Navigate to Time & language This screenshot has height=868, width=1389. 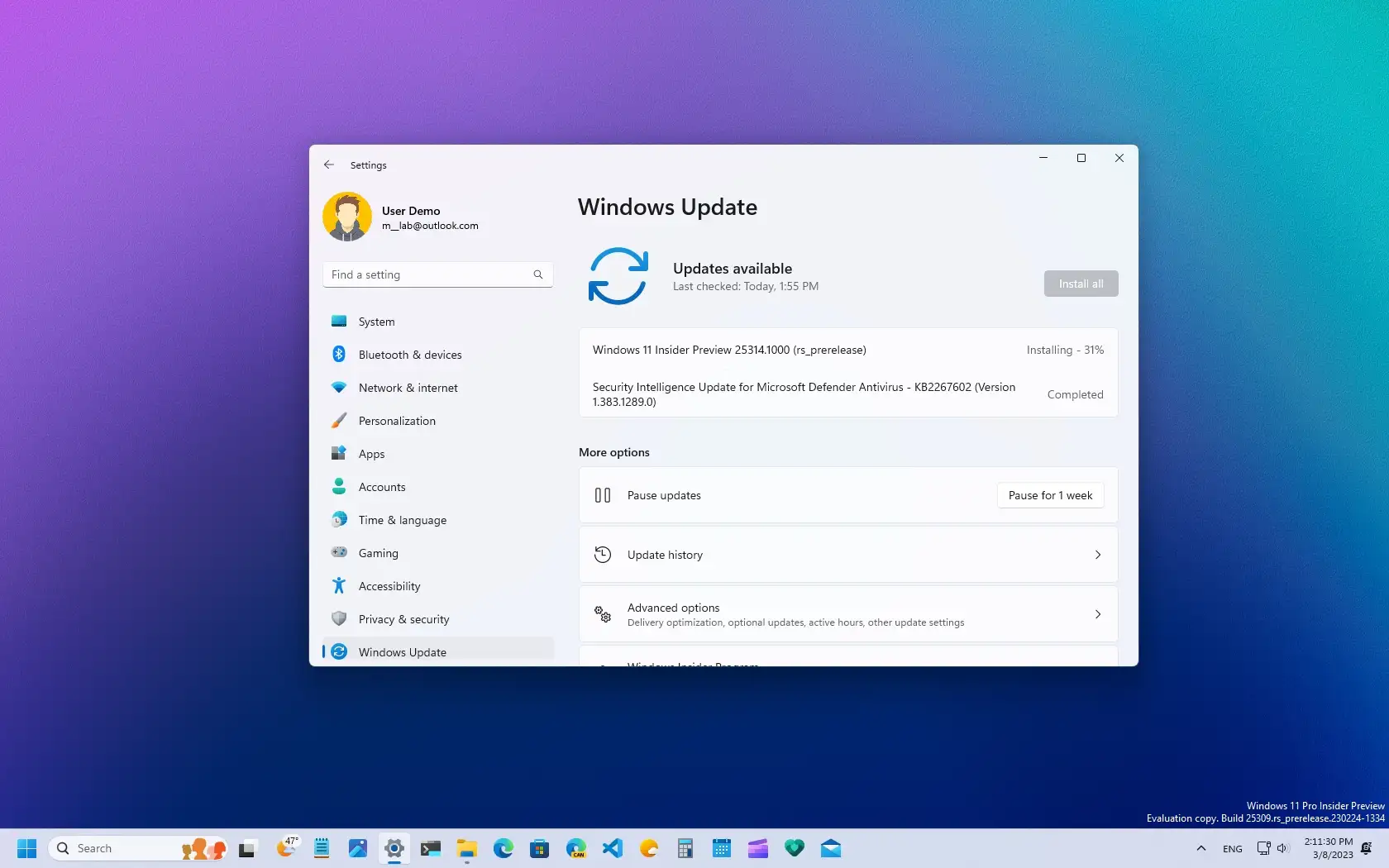point(437,520)
